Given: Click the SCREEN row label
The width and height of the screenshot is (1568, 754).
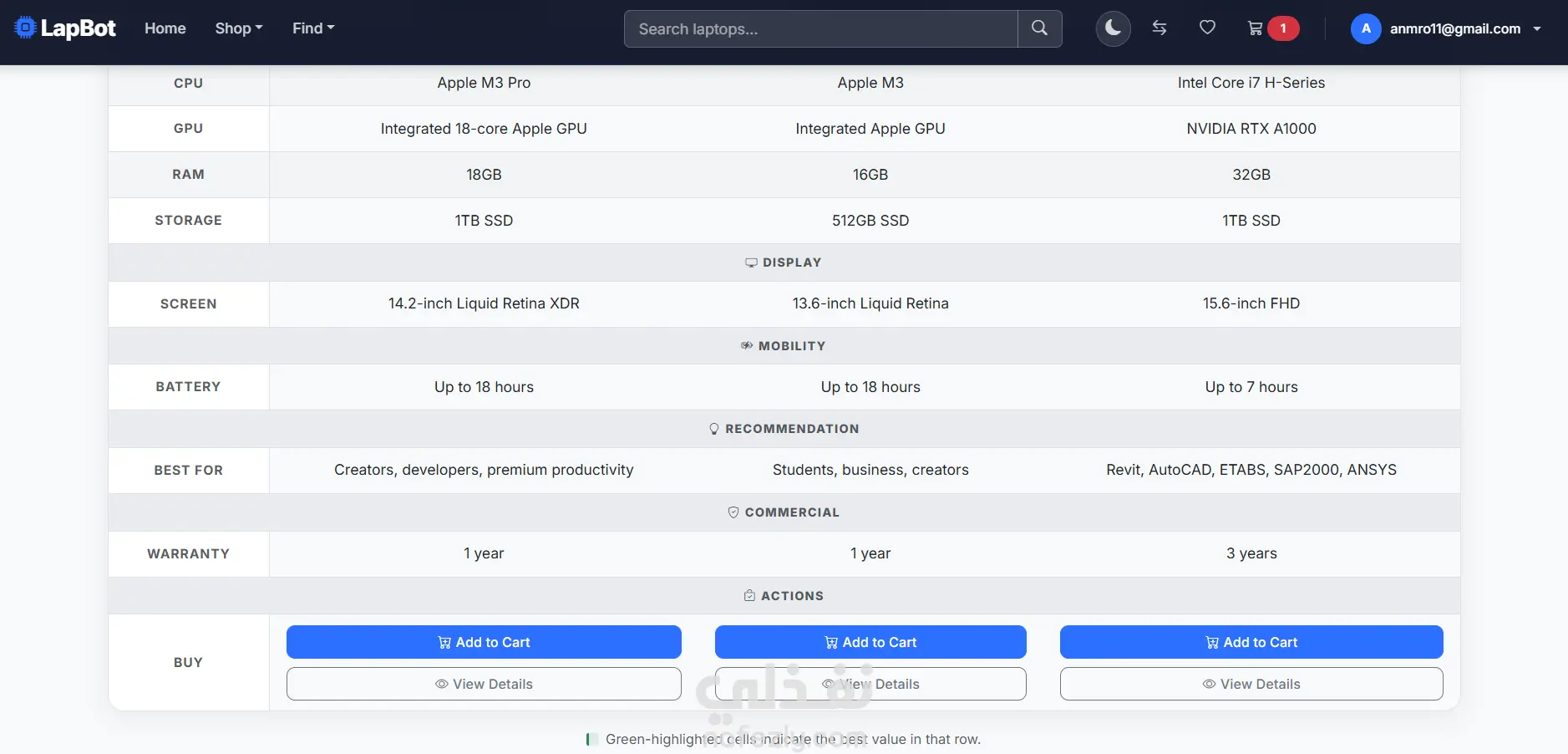Looking at the screenshot, I should [188, 304].
